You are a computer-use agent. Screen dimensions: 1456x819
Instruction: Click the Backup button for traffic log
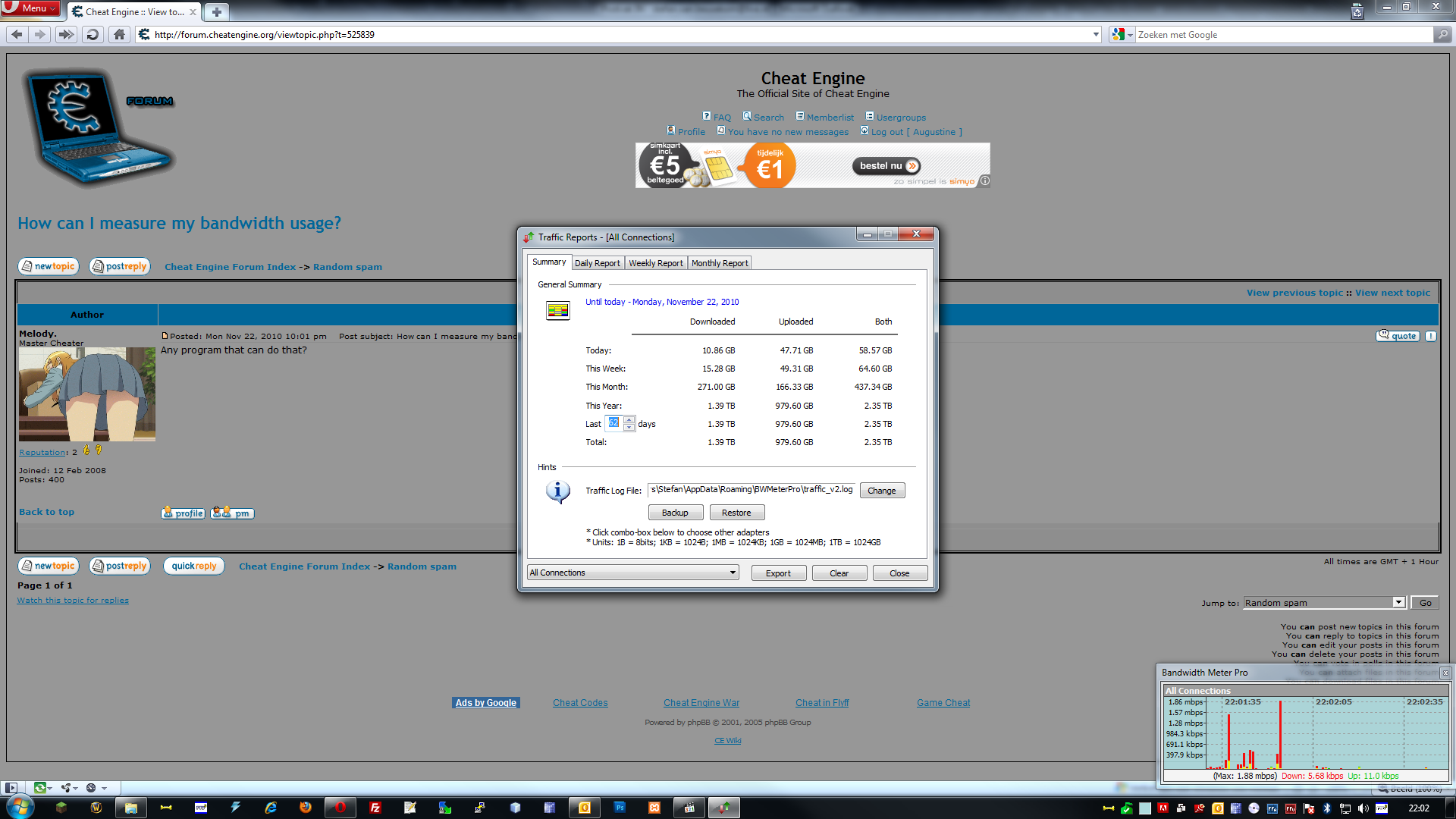point(675,513)
